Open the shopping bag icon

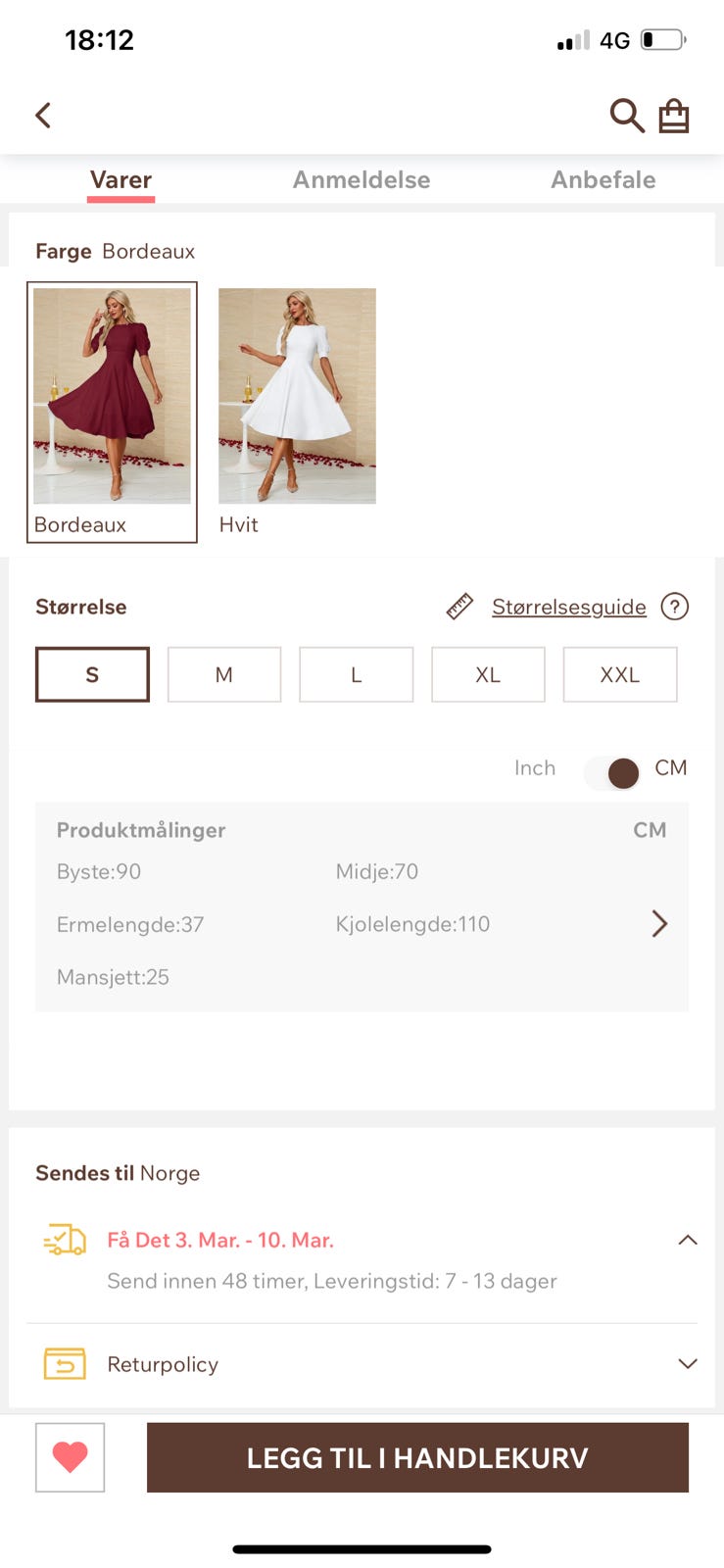[x=674, y=116]
